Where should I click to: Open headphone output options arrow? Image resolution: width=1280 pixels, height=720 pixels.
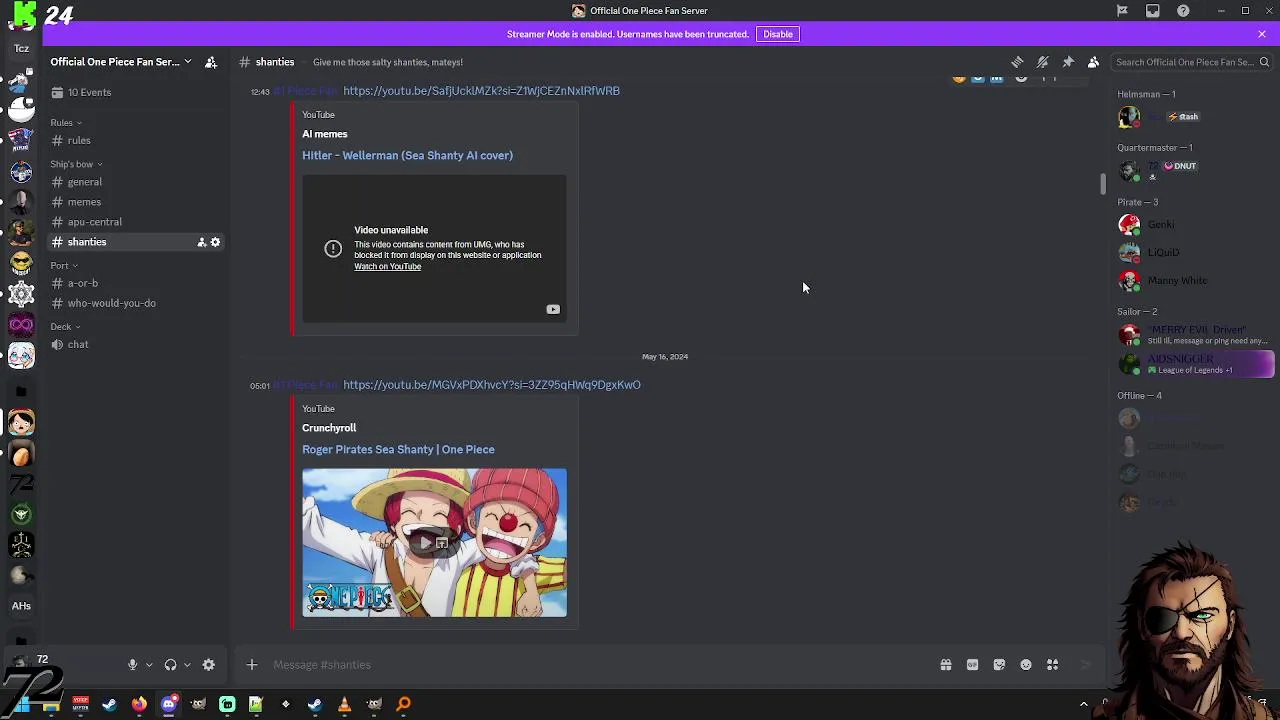187,665
